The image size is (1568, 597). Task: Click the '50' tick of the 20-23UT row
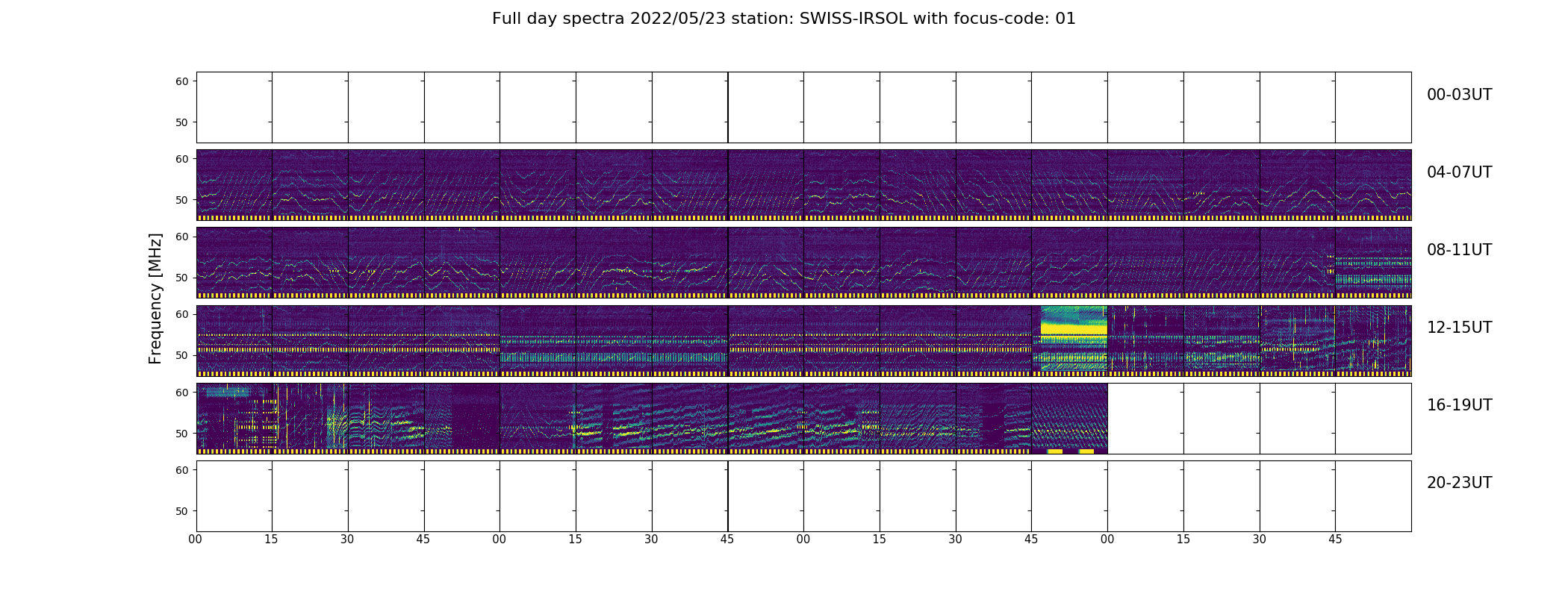[182, 511]
